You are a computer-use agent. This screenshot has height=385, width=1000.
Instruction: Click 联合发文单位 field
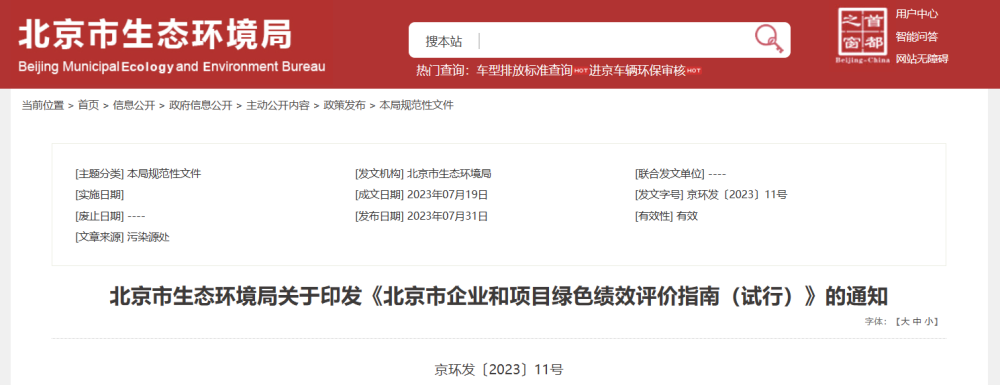pos(680,173)
